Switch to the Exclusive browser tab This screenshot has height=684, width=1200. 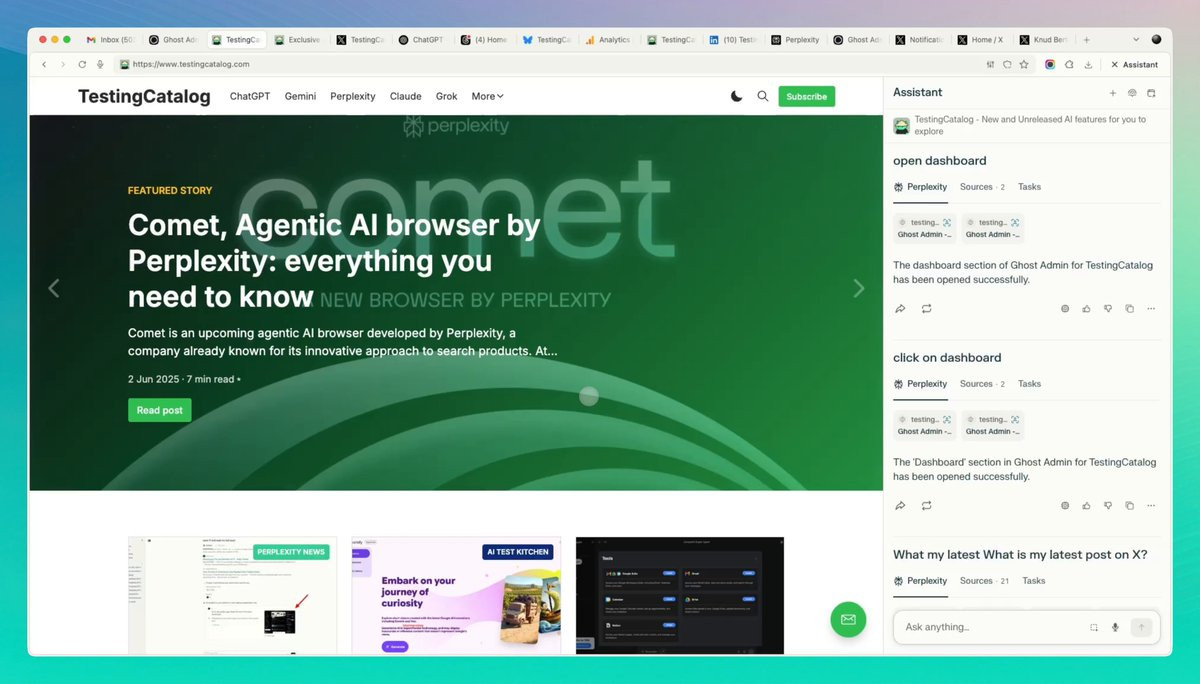(x=298, y=40)
